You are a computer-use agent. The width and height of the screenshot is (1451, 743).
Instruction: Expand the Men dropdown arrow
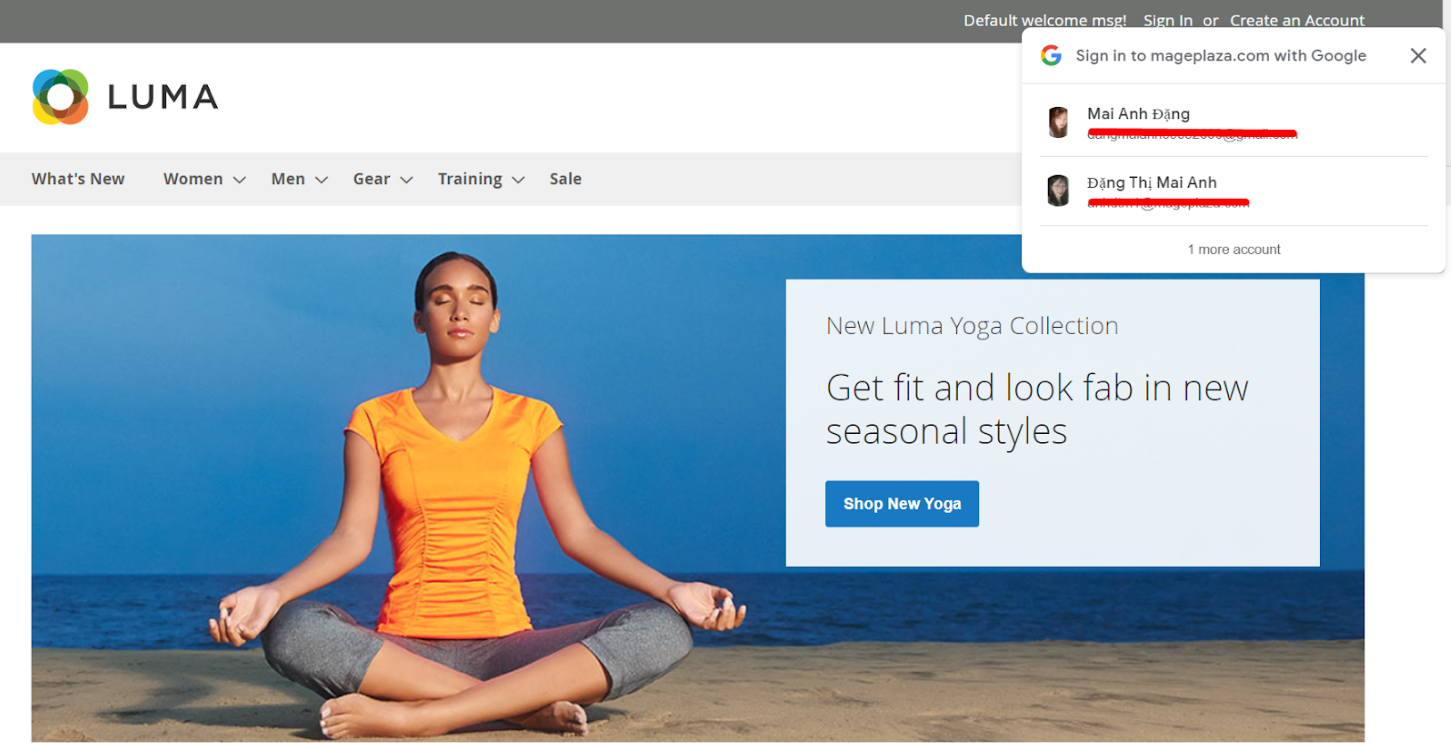[x=321, y=180]
